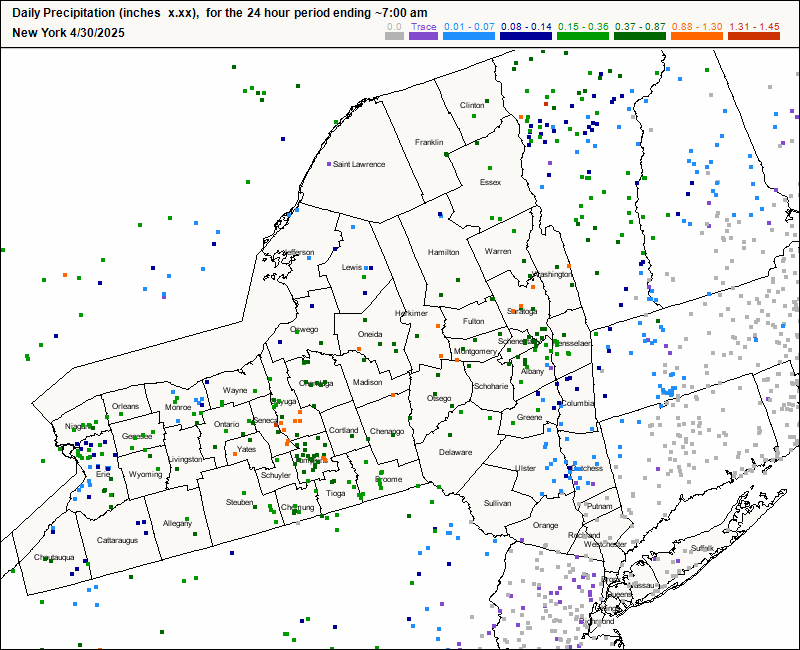Click the Chenango county label
The width and height of the screenshot is (800, 650).
(x=387, y=431)
